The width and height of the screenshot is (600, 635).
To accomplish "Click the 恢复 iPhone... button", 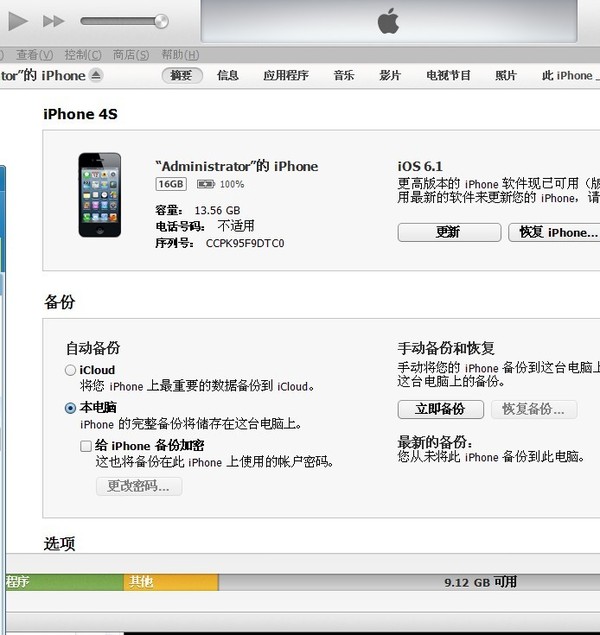I will tap(554, 232).
